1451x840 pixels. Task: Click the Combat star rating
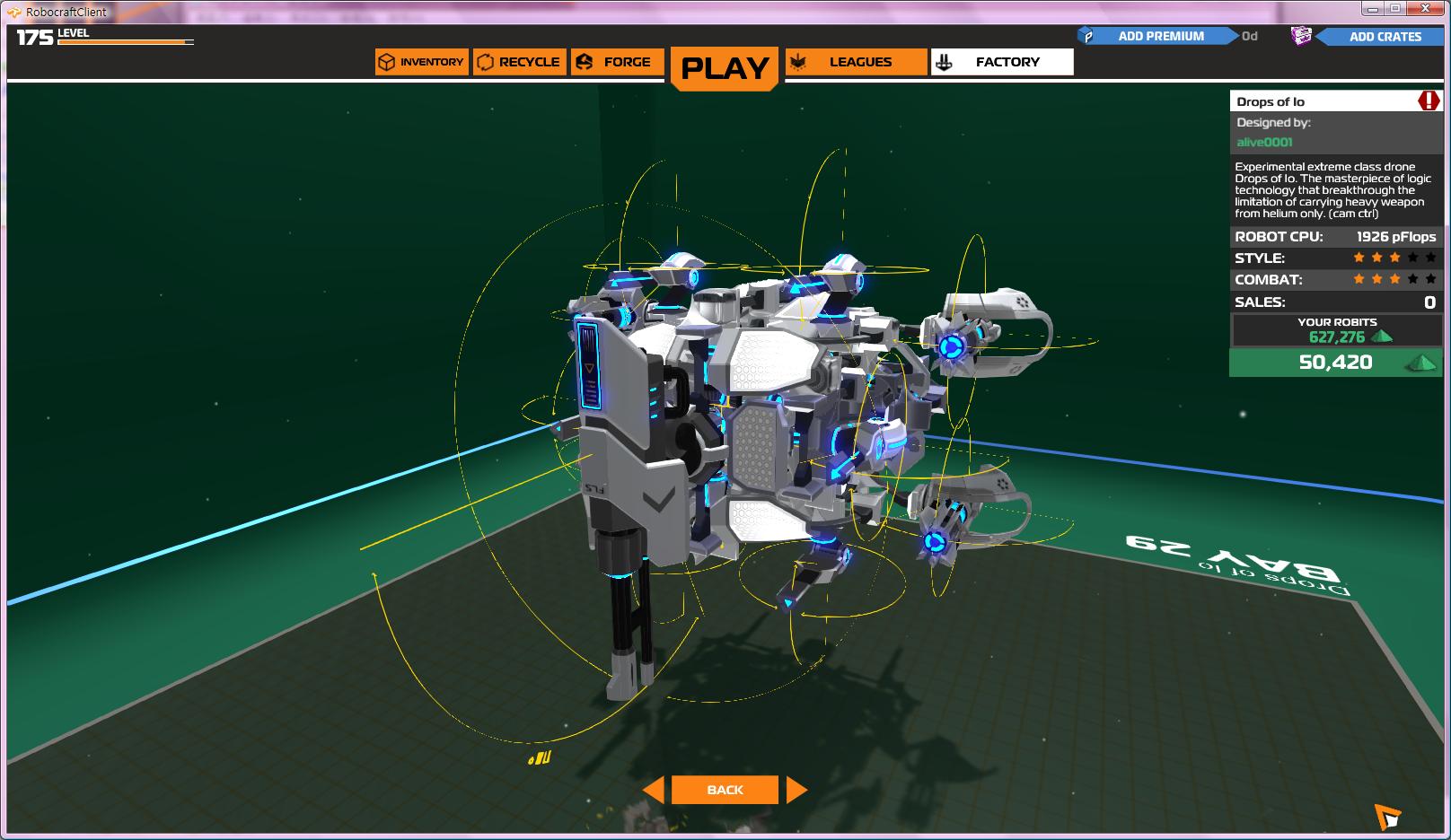click(1394, 279)
